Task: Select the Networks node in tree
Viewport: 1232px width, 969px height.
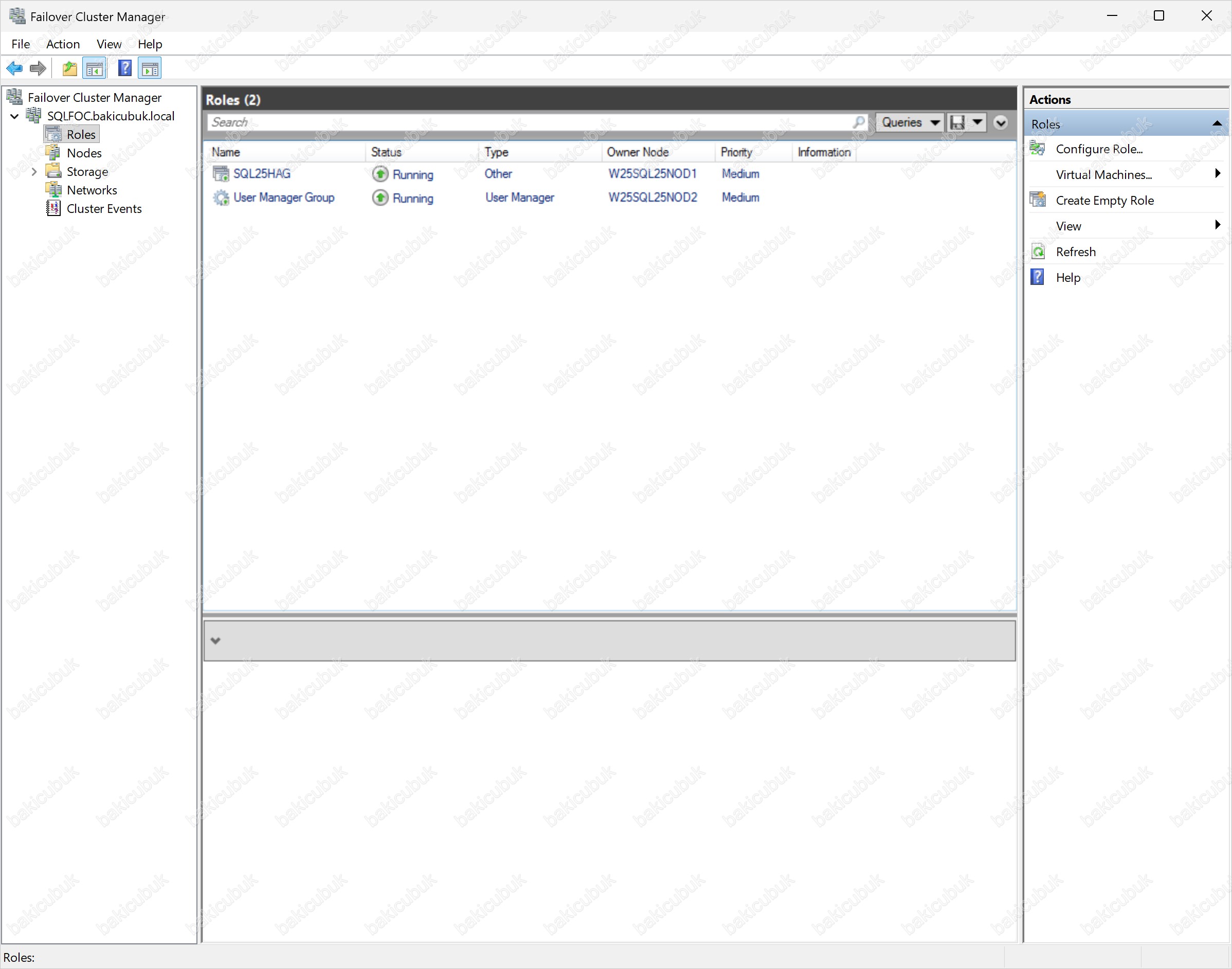Action: 92,190
